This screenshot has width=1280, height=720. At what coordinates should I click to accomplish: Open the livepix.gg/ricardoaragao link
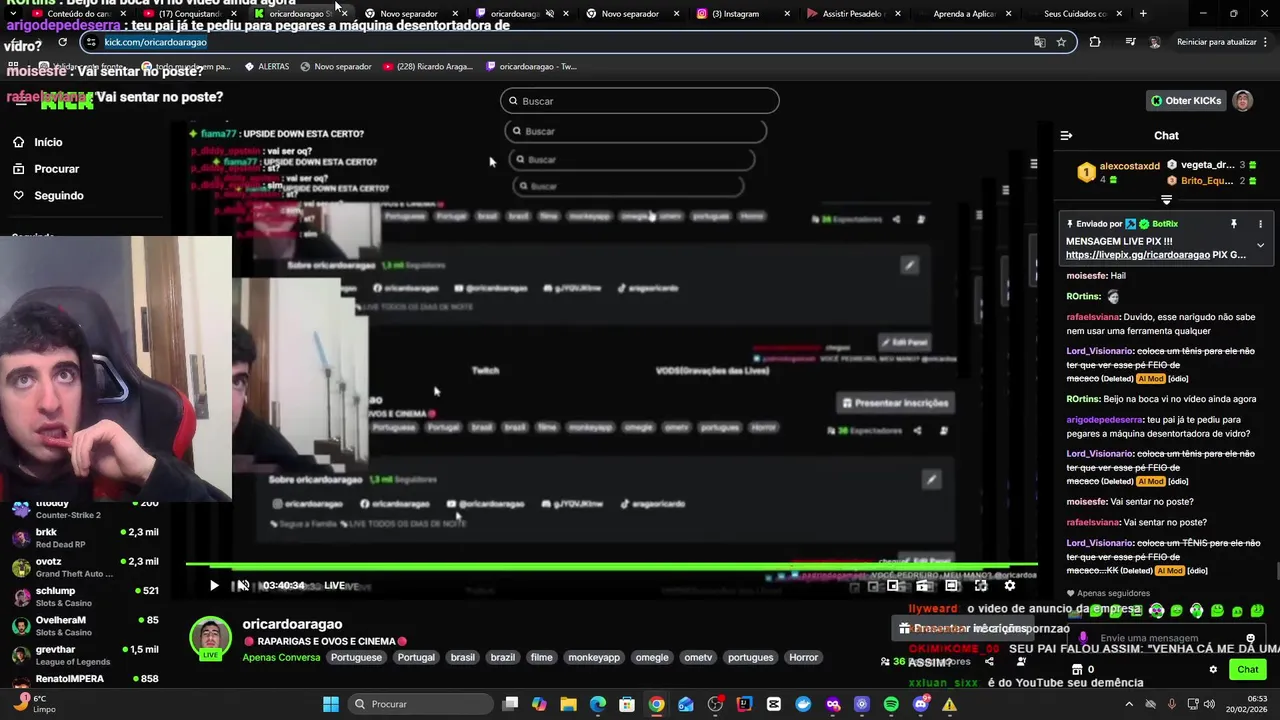1137,255
